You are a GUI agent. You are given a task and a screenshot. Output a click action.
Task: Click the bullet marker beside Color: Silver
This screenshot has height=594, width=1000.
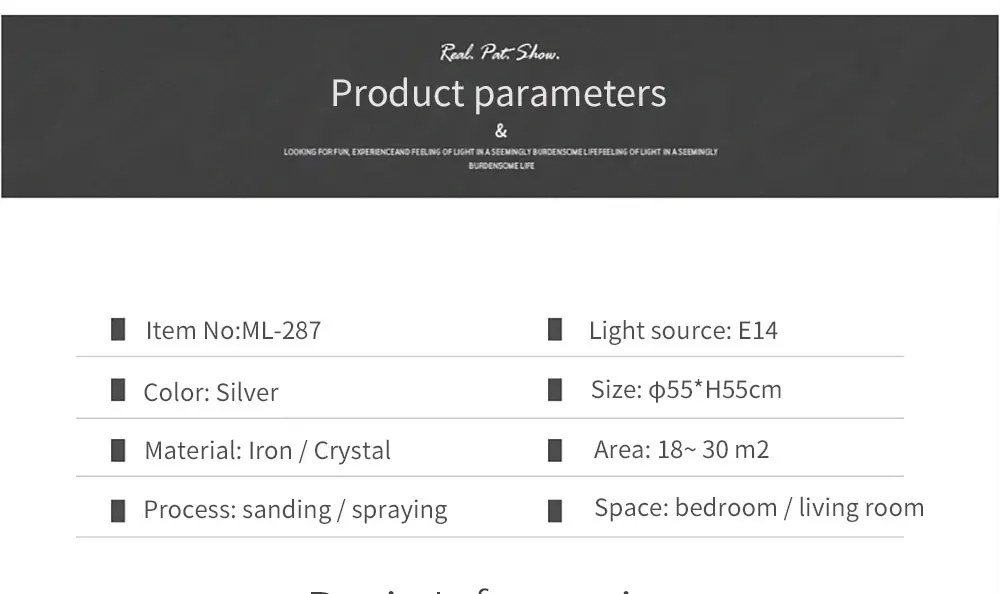118,390
